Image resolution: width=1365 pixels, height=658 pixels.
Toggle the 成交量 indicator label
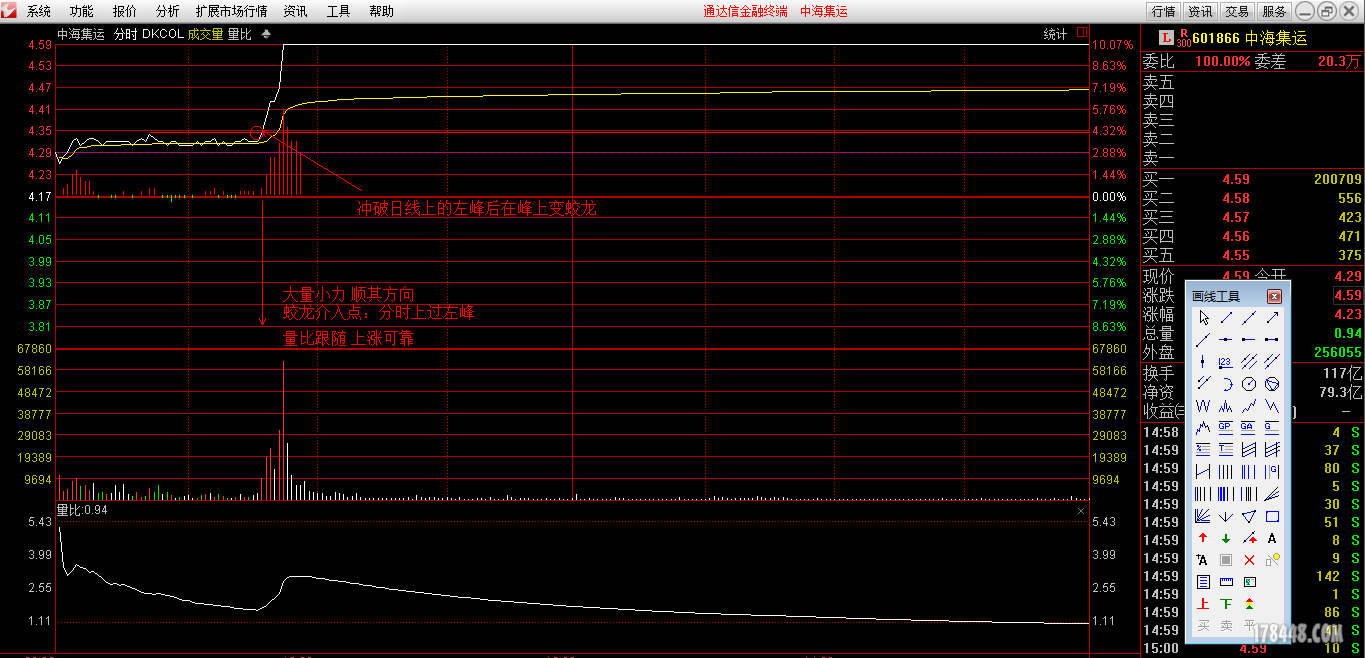coord(205,34)
